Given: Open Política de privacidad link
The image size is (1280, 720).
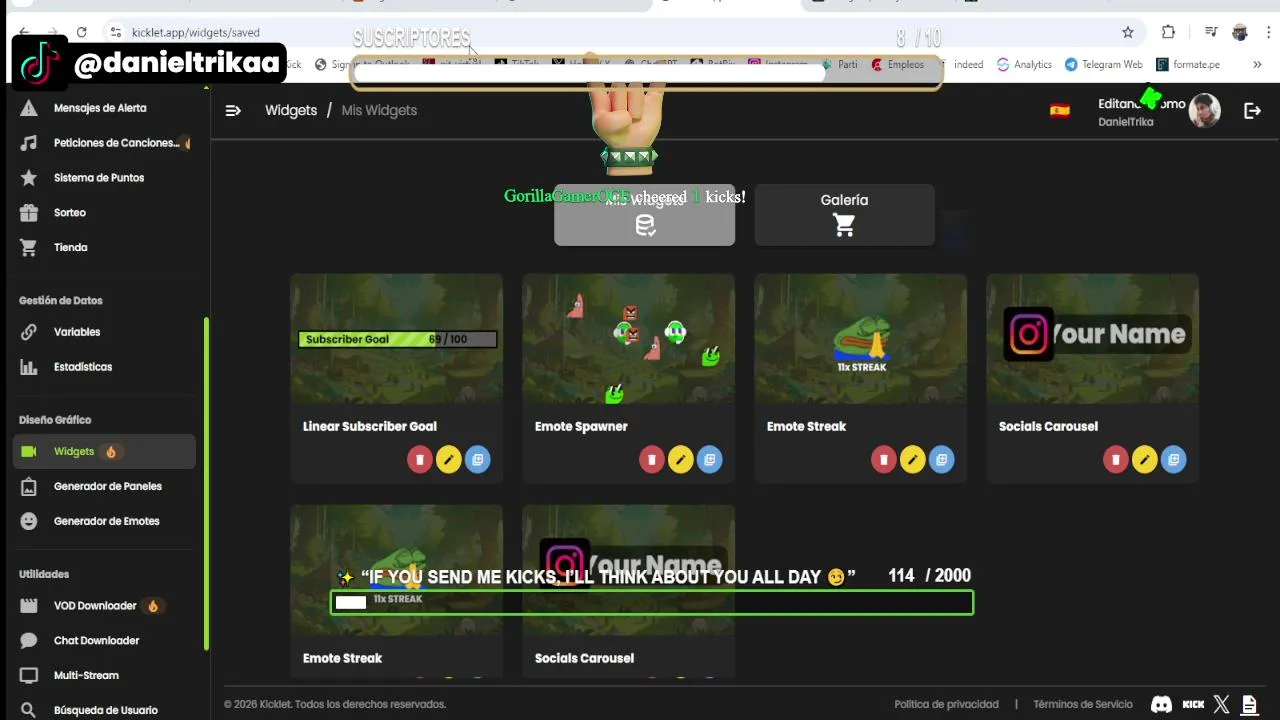Looking at the screenshot, I should coord(946,704).
